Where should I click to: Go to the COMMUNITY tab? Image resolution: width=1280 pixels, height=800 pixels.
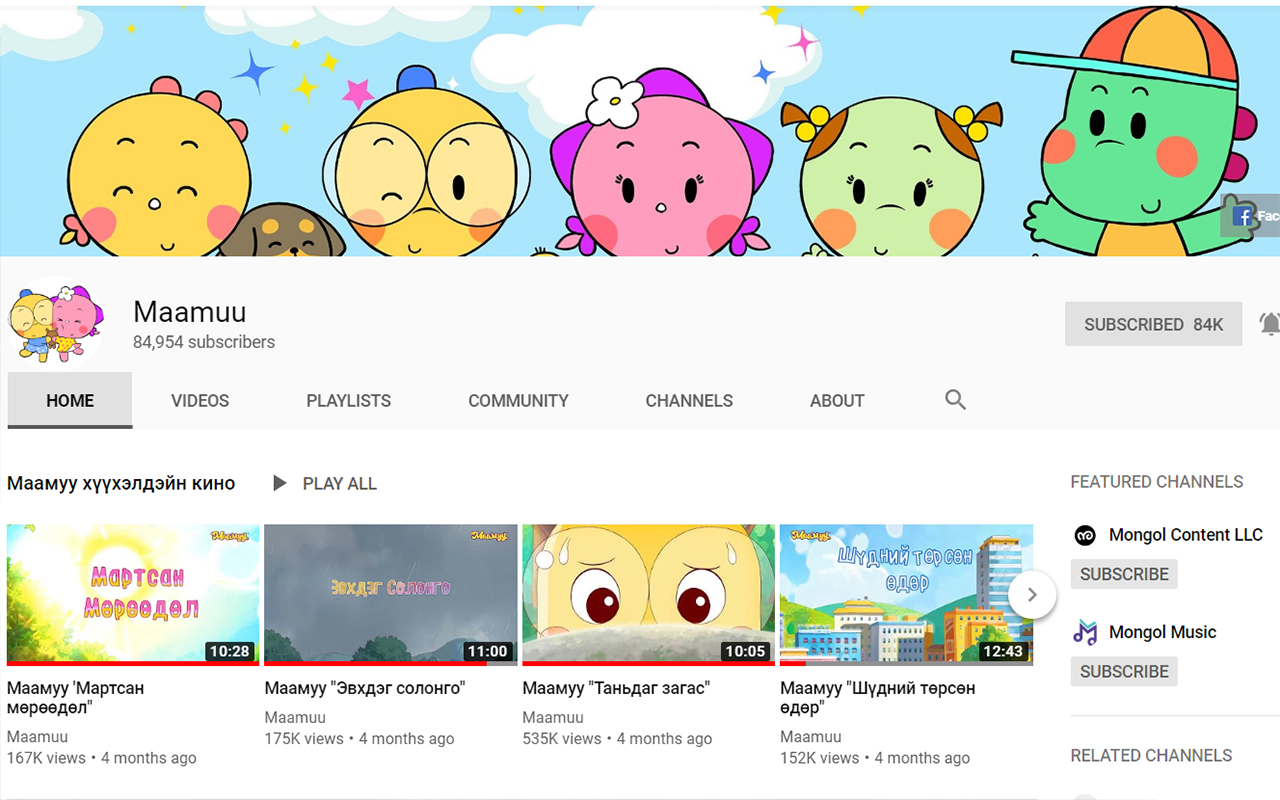[x=518, y=401]
